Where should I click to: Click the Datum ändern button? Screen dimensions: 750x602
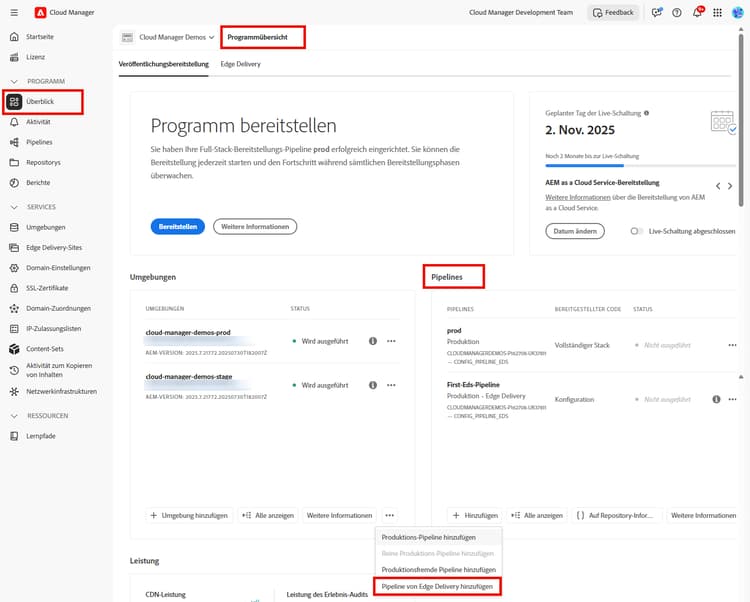(x=575, y=231)
